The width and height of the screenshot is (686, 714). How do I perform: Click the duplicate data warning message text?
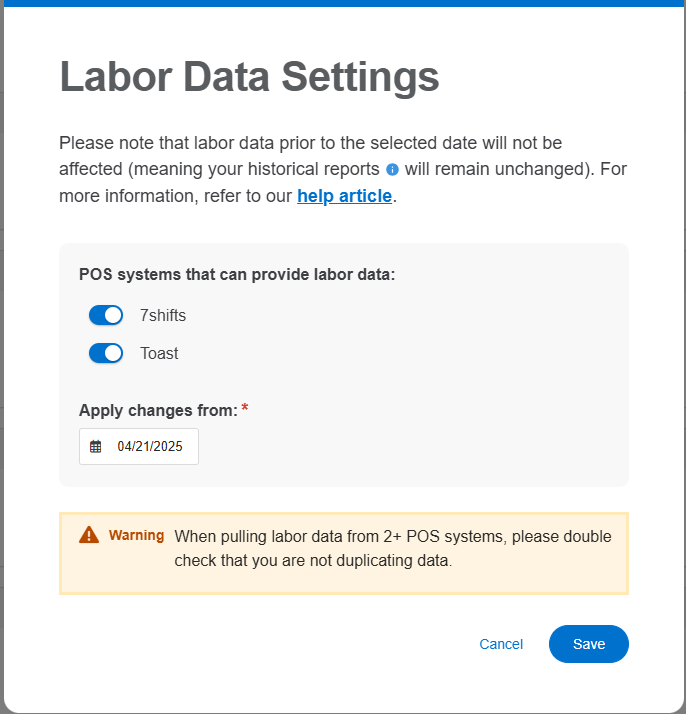(392, 548)
